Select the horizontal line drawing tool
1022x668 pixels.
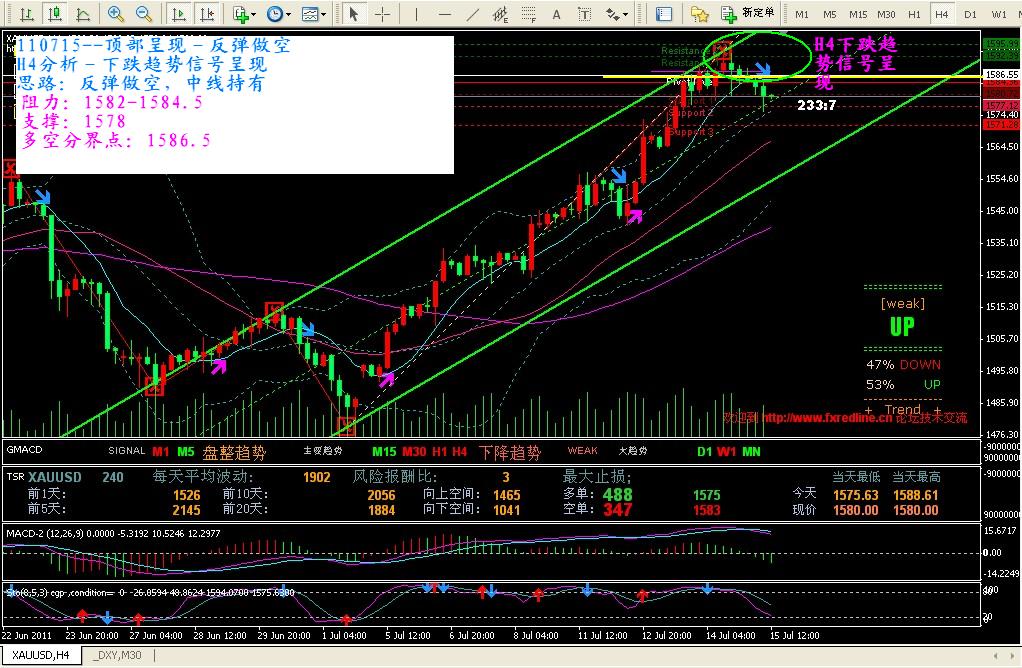pos(445,14)
